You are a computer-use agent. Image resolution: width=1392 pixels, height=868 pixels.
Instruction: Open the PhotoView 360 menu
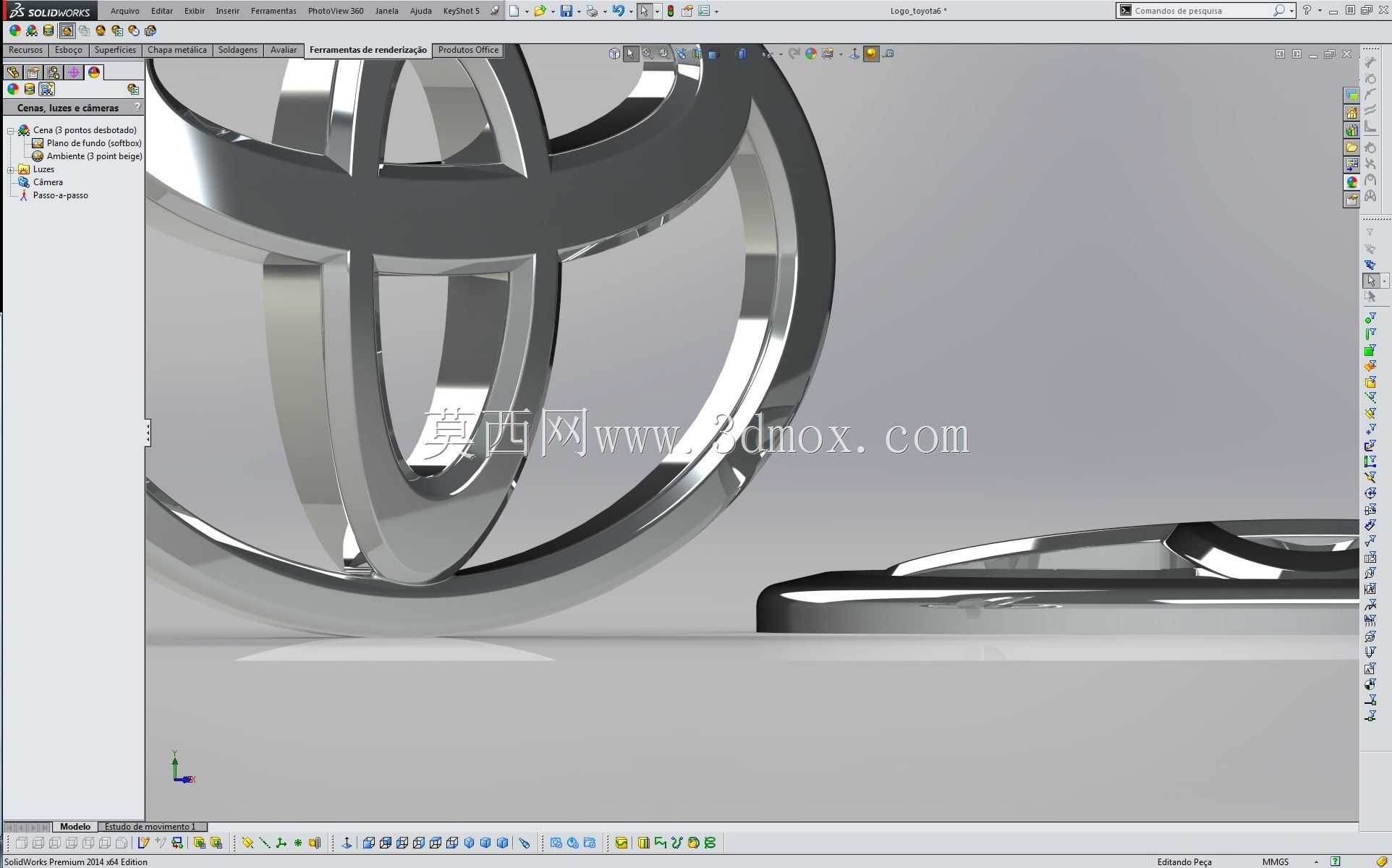click(x=336, y=11)
